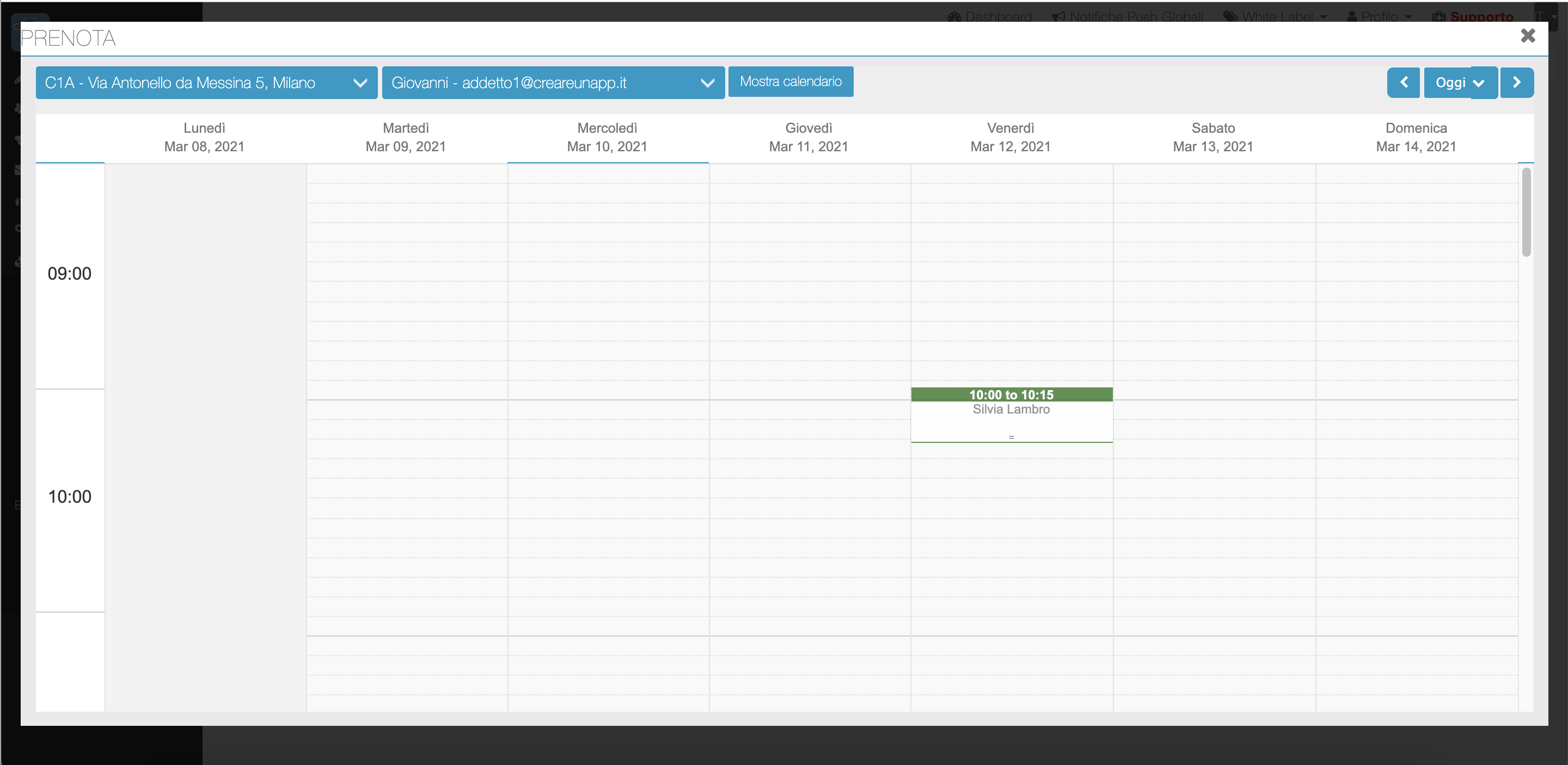Click the Mostra calendario button

790,82
